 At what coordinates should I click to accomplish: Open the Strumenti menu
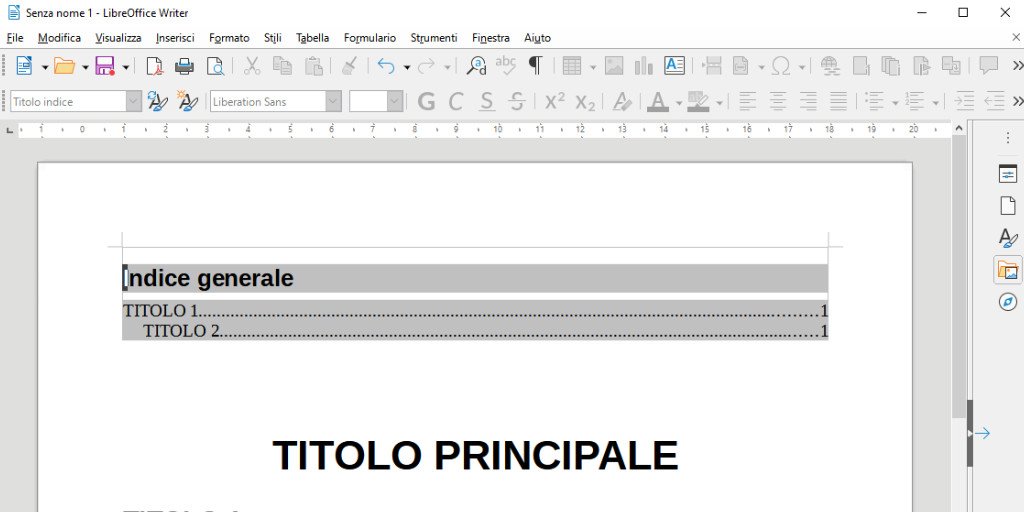[x=434, y=38]
